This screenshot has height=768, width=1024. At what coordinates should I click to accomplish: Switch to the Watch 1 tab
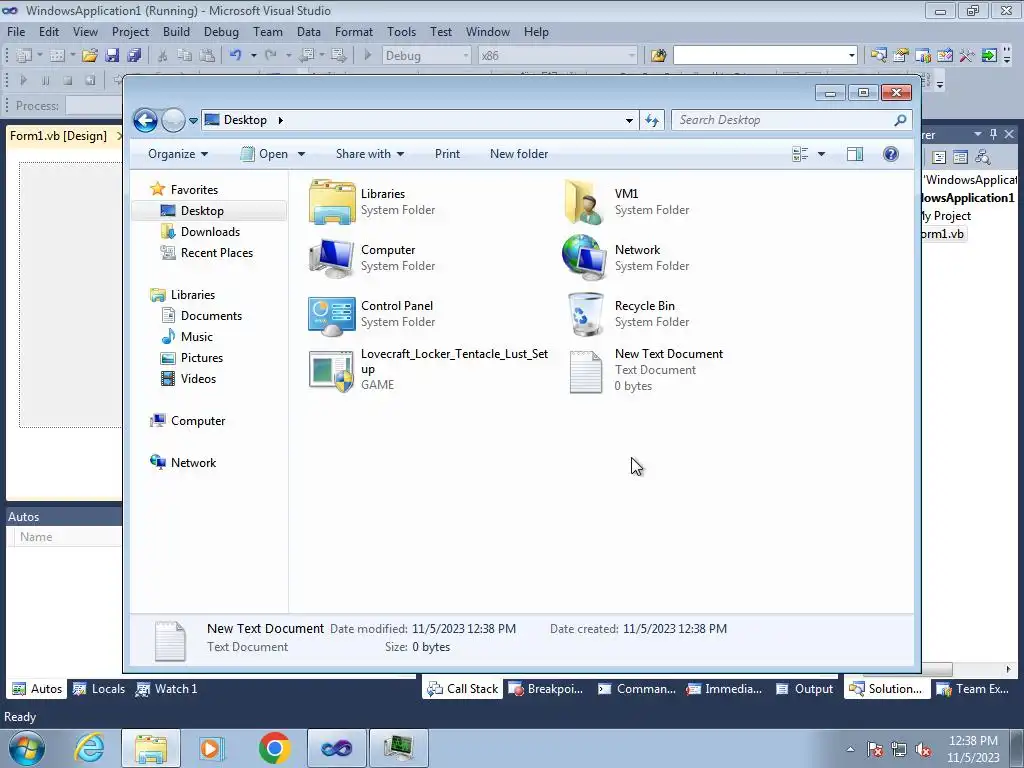pos(167,689)
